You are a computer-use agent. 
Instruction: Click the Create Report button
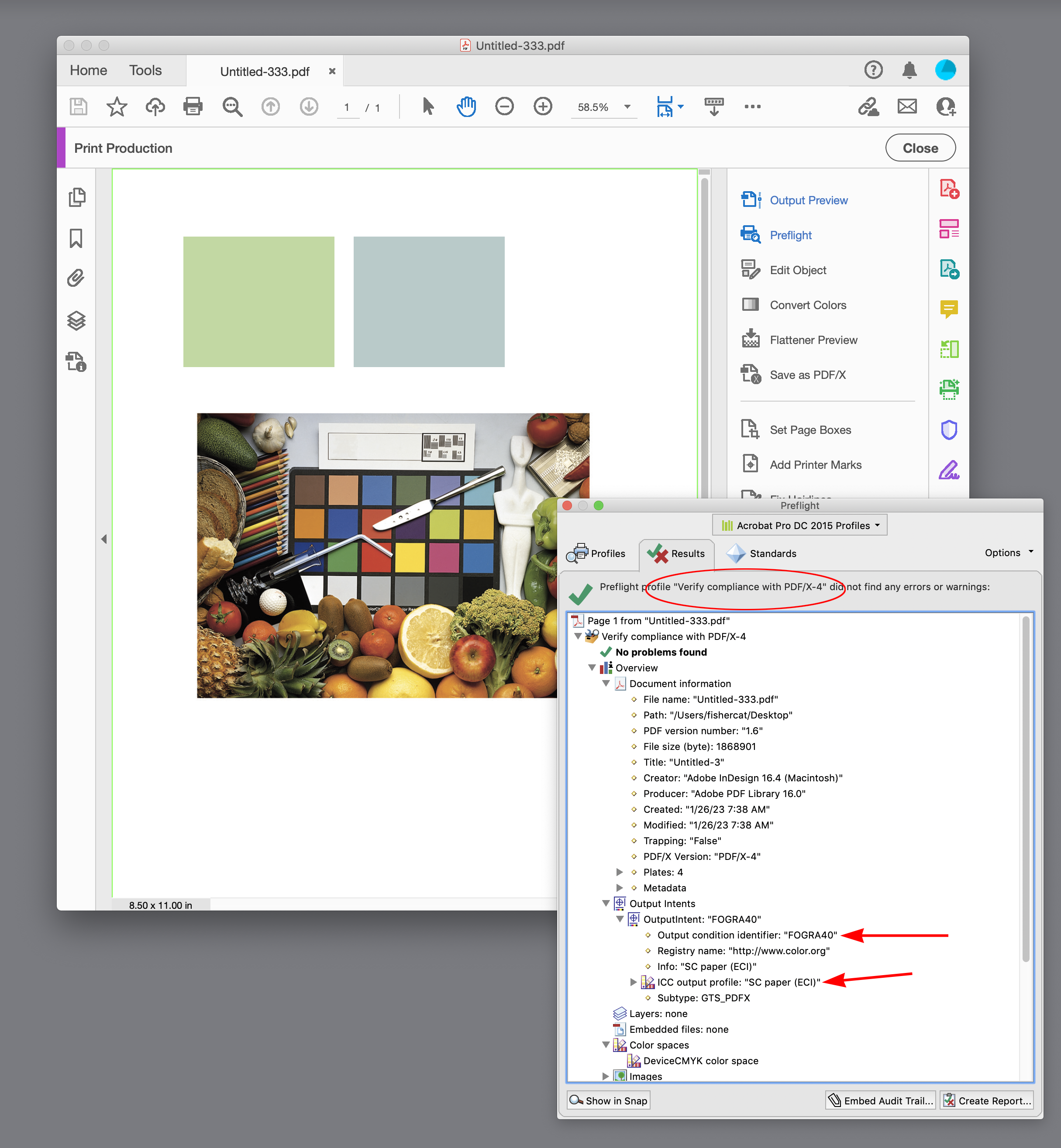coord(986,1100)
